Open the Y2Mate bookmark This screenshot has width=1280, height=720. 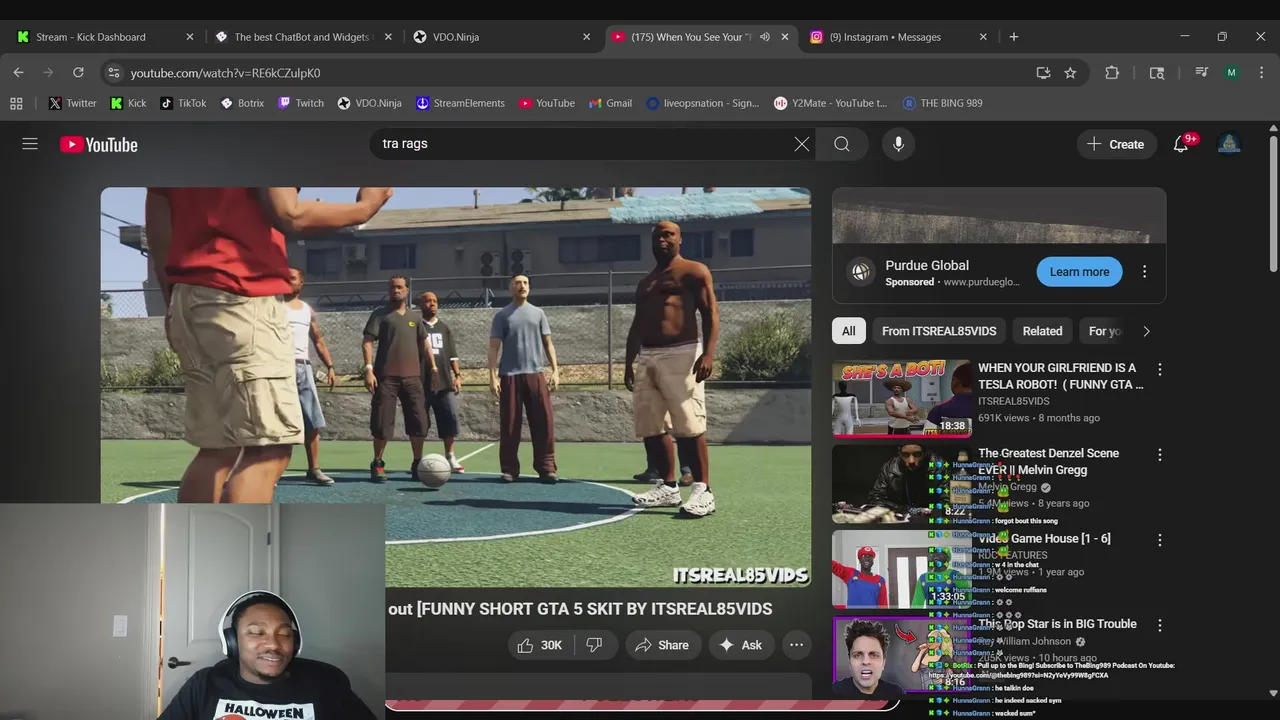click(830, 103)
